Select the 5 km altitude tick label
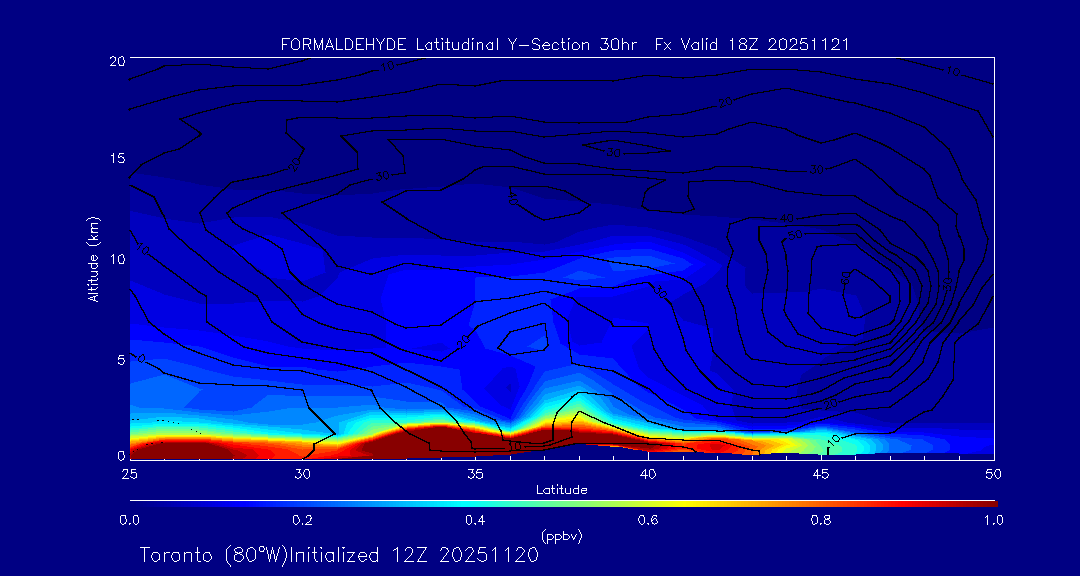The image size is (1080, 576). pos(120,358)
